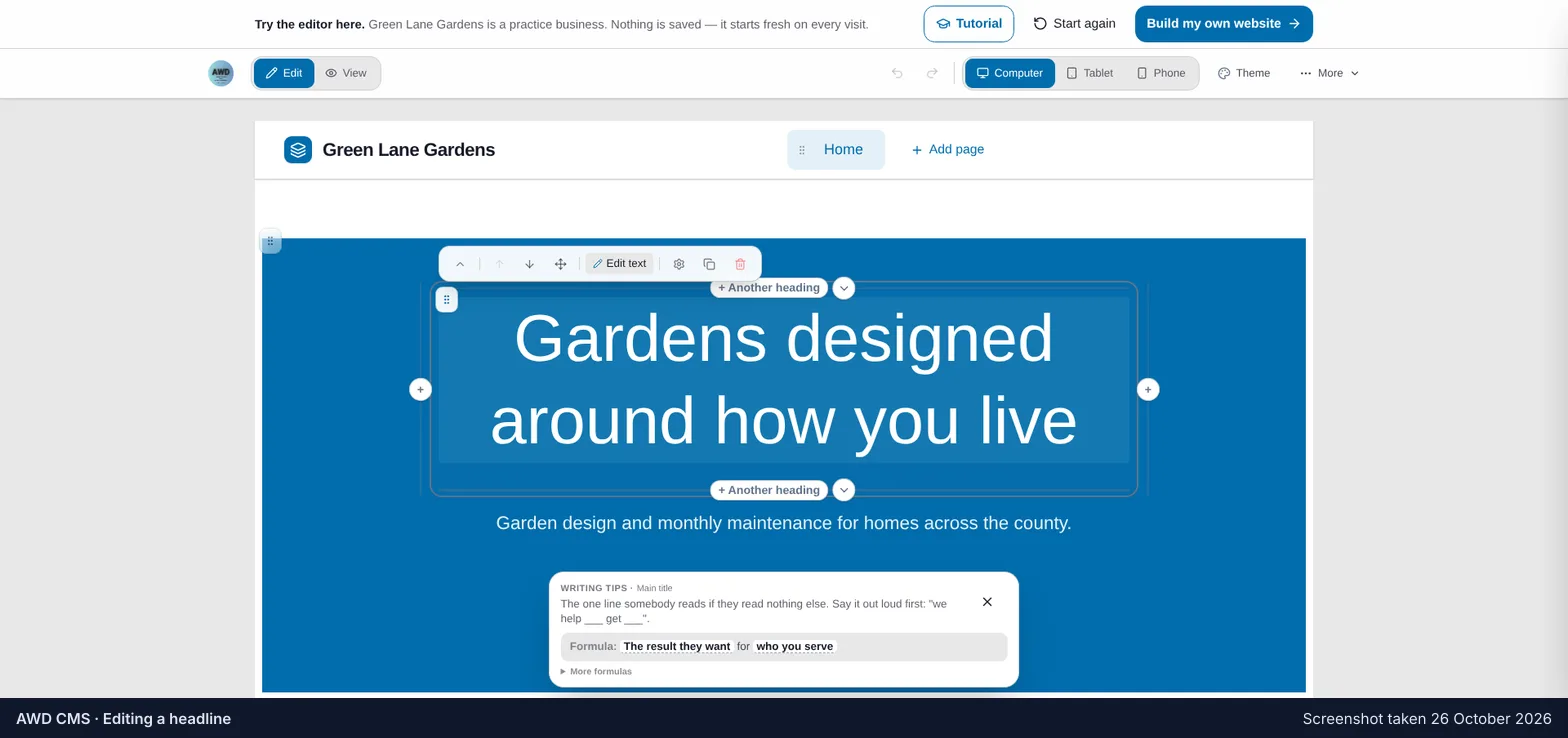
Task: Grab the Home page drag handle
Action: click(x=802, y=150)
